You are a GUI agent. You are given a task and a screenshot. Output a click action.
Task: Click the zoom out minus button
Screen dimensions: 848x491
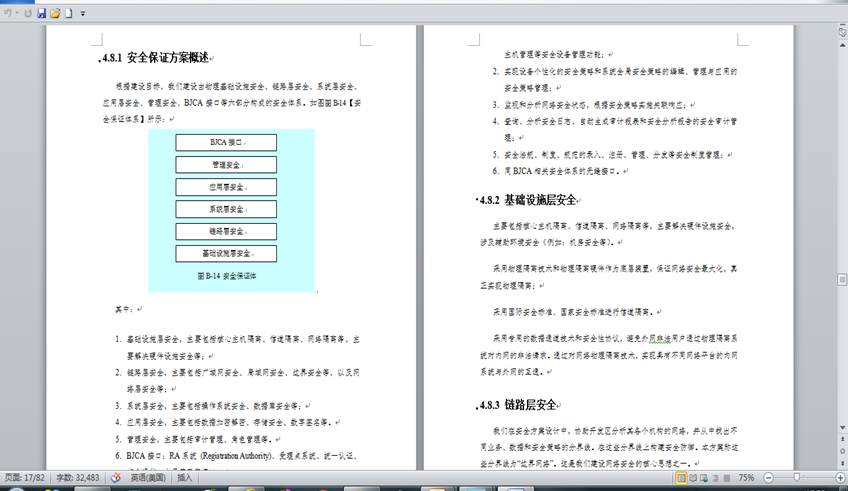coord(768,478)
